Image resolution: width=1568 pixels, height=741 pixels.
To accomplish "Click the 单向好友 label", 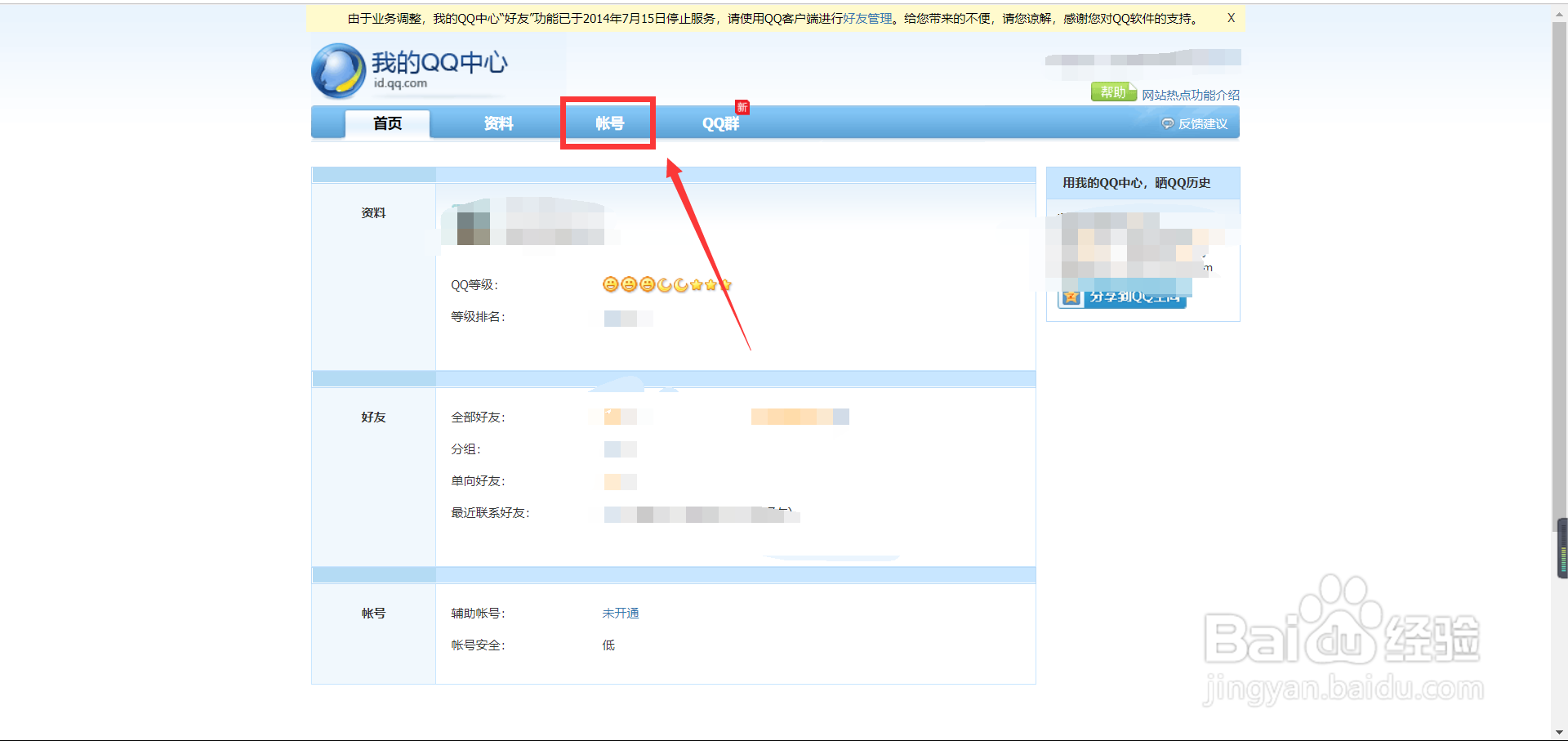I will (x=478, y=481).
